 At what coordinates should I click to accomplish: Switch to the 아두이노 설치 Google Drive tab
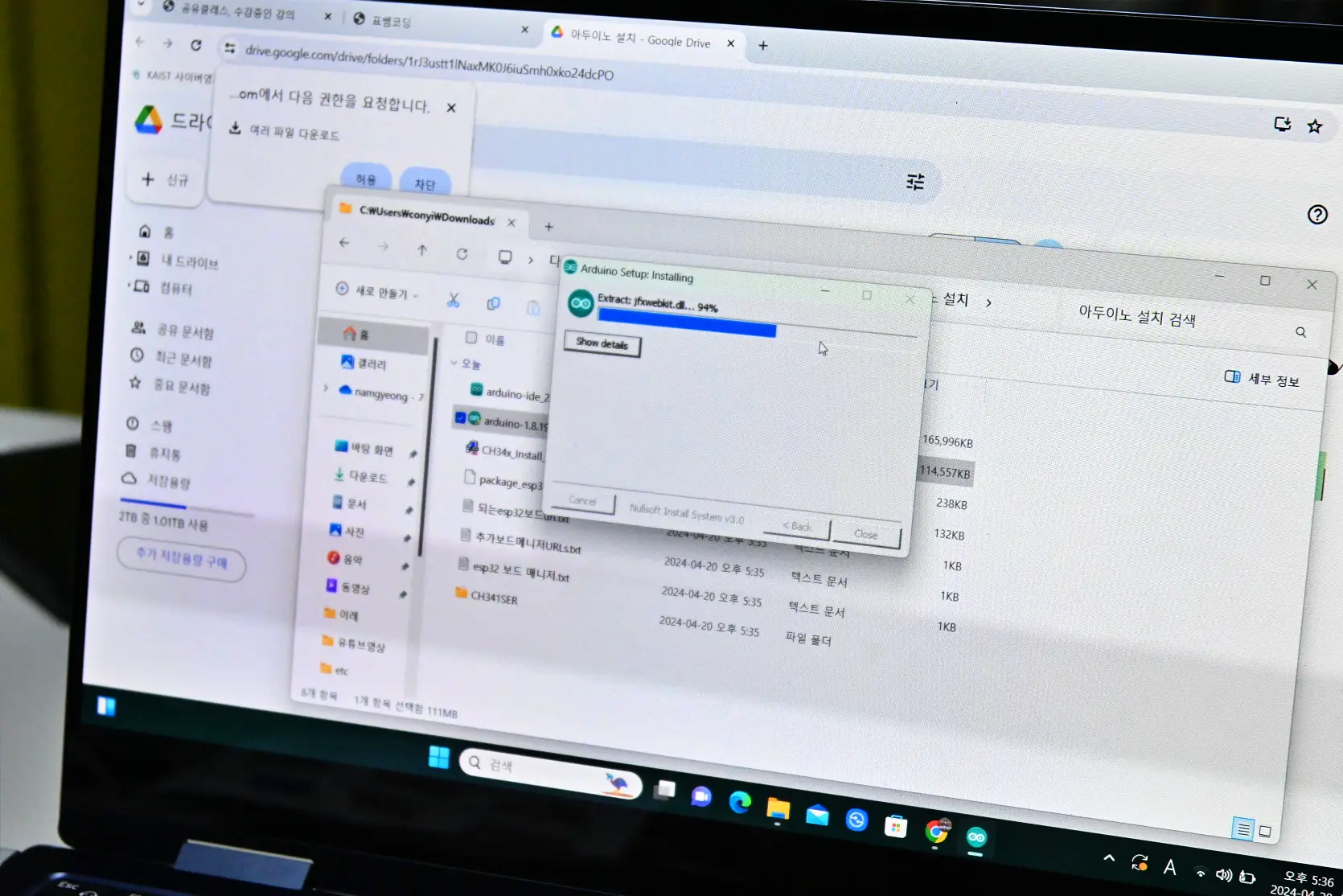coord(641,39)
